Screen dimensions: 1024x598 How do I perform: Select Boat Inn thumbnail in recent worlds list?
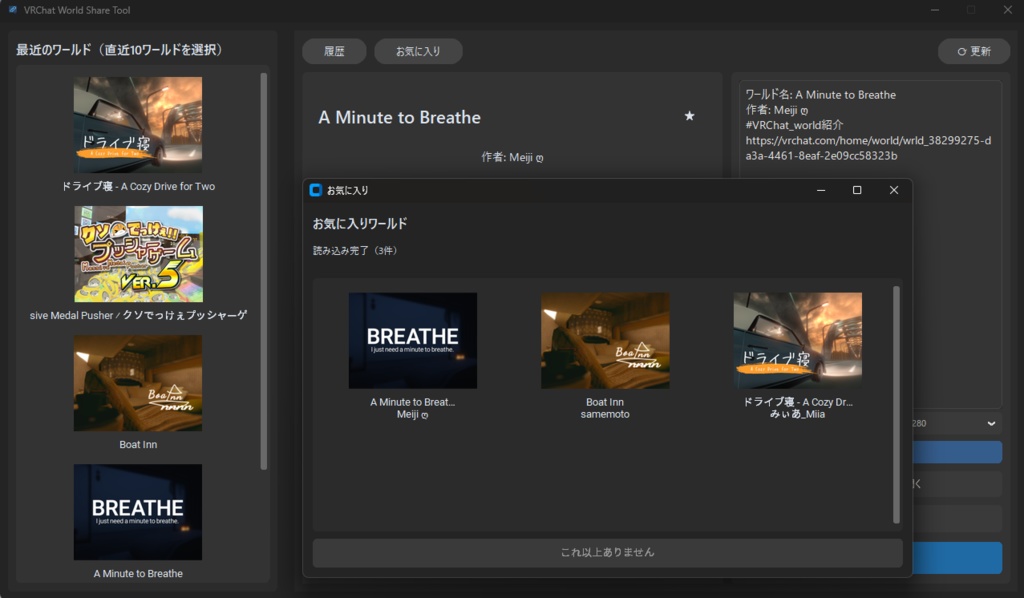click(138, 383)
